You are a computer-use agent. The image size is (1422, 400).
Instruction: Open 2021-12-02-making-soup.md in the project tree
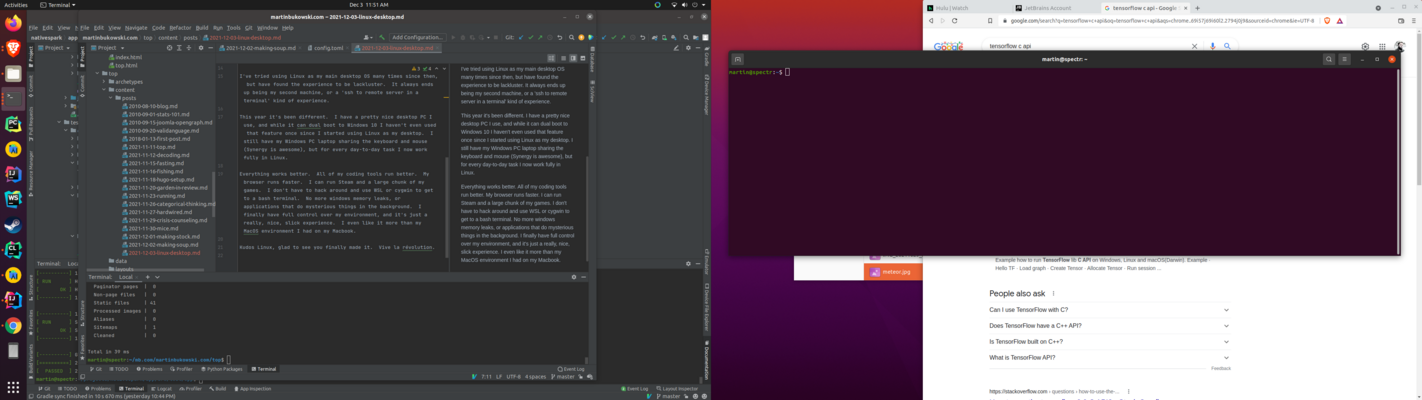(164, 244)
